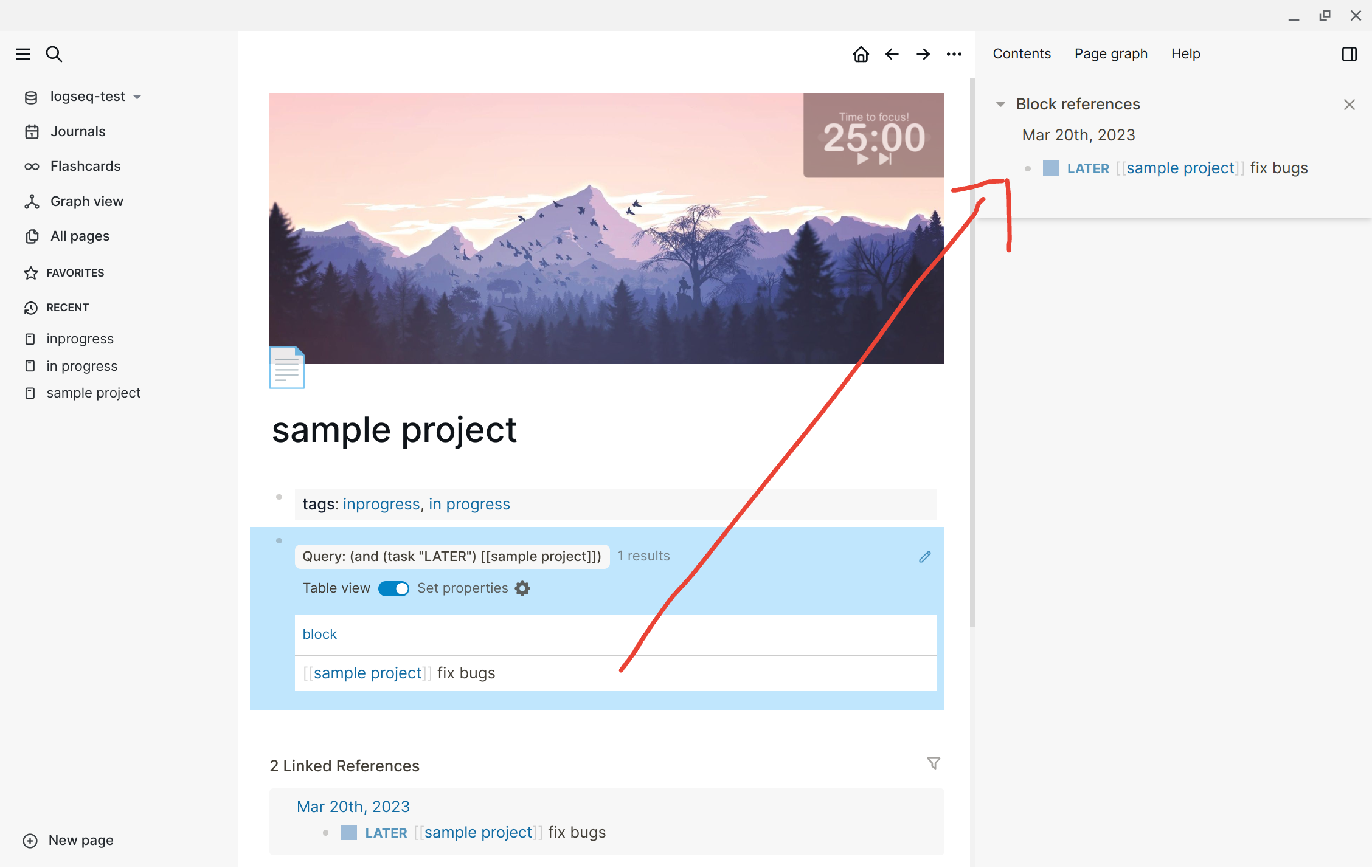
Task: Navigate home using the house icon
Action: (861, 53)
